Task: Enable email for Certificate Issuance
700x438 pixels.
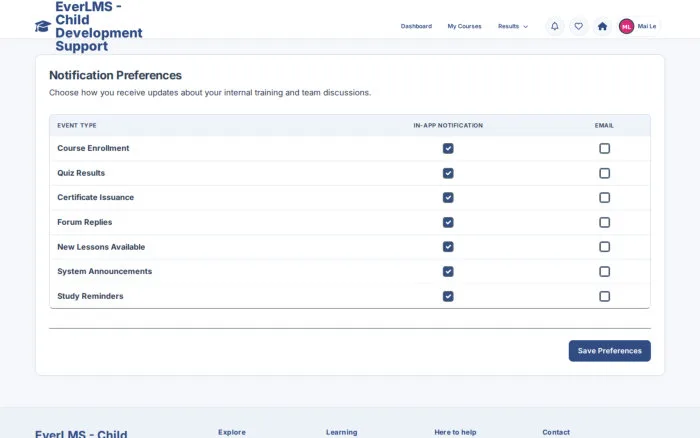Action: [x=604, y=197]
